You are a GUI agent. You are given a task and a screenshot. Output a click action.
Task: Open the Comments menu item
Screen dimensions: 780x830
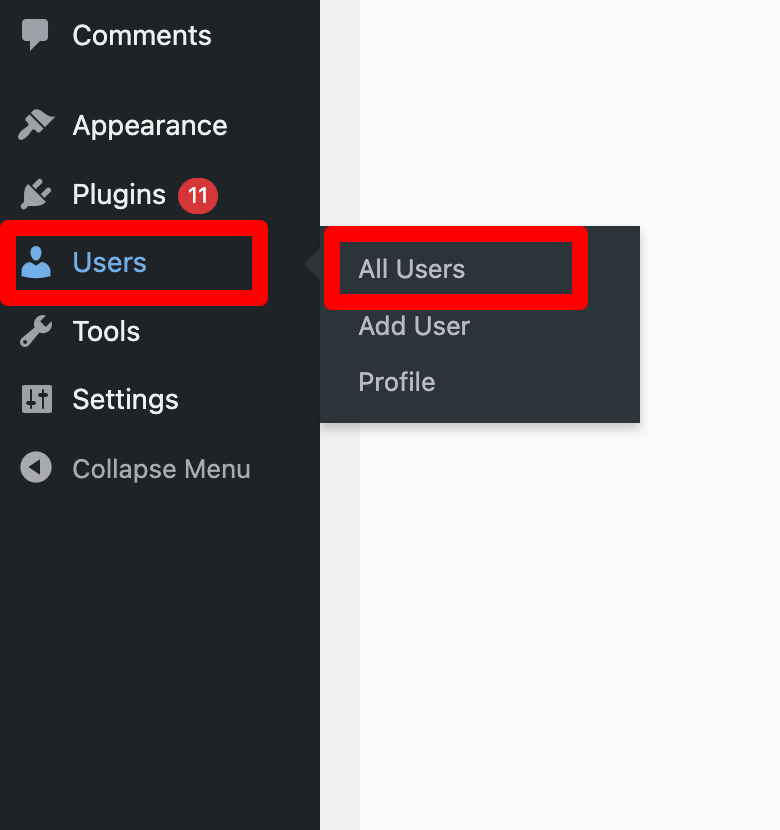tap(142, 35)
